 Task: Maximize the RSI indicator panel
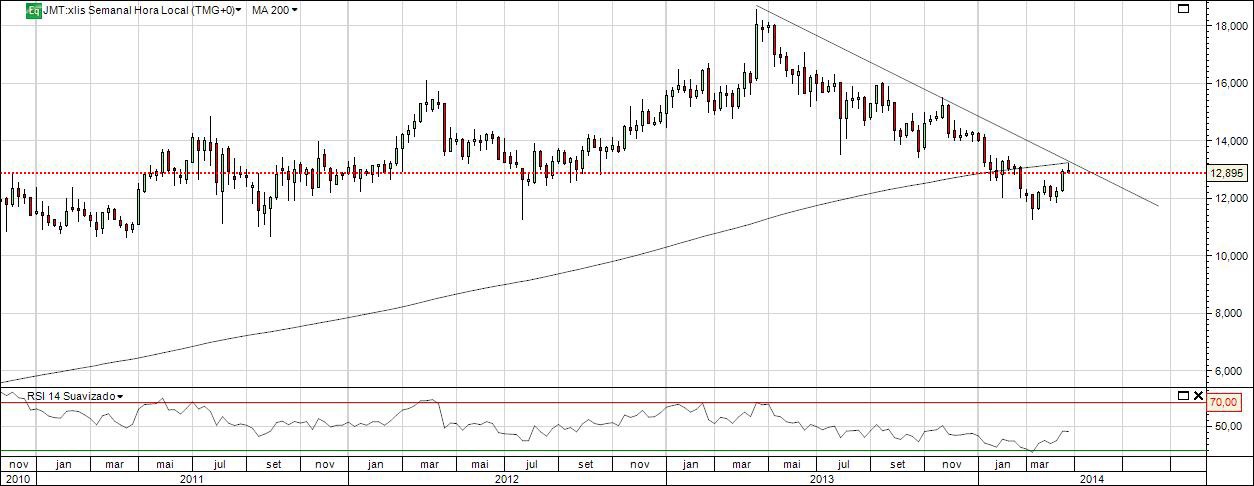tap(1183, 396)
